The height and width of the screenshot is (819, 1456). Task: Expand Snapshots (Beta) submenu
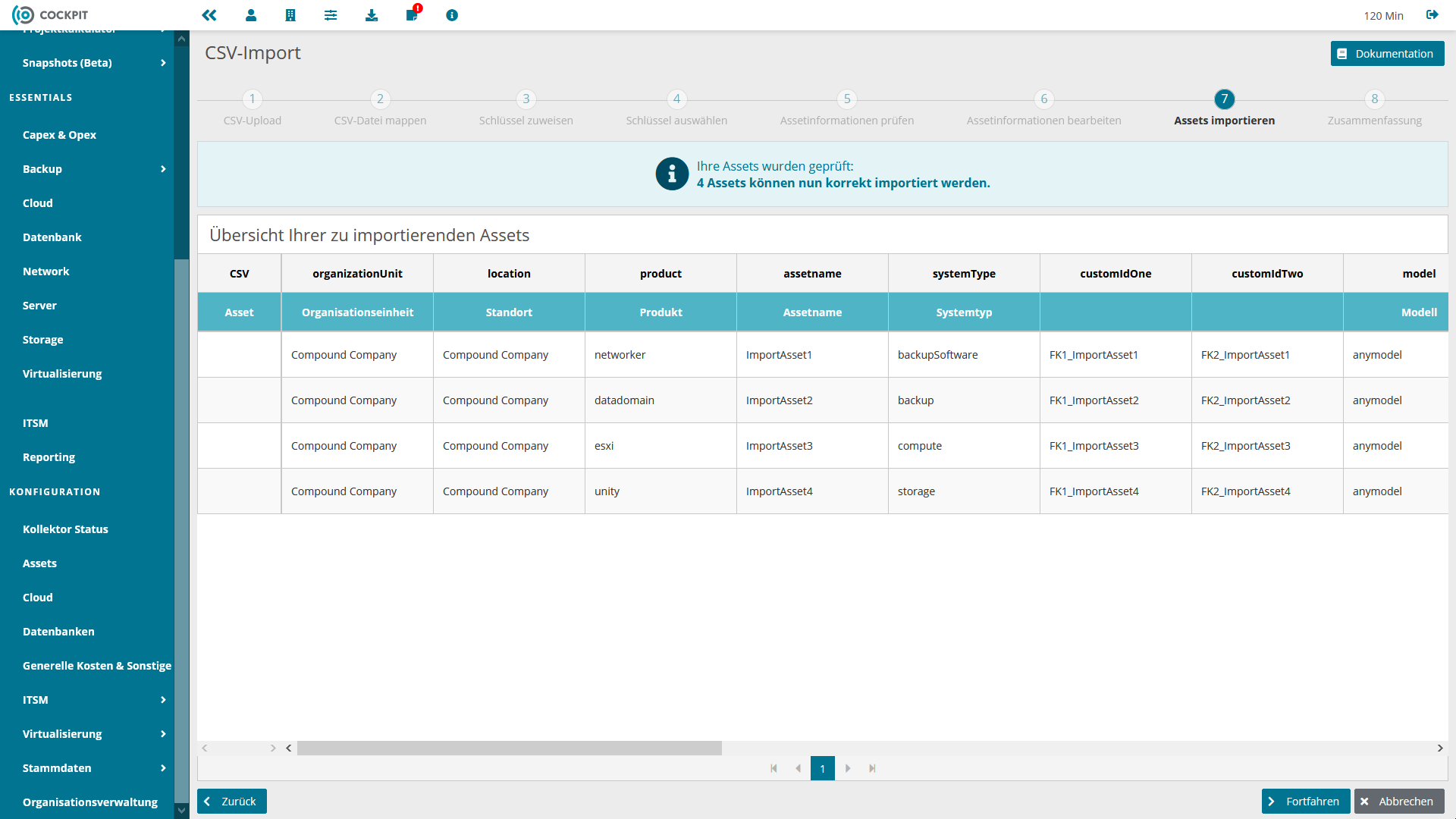point(162,63)
